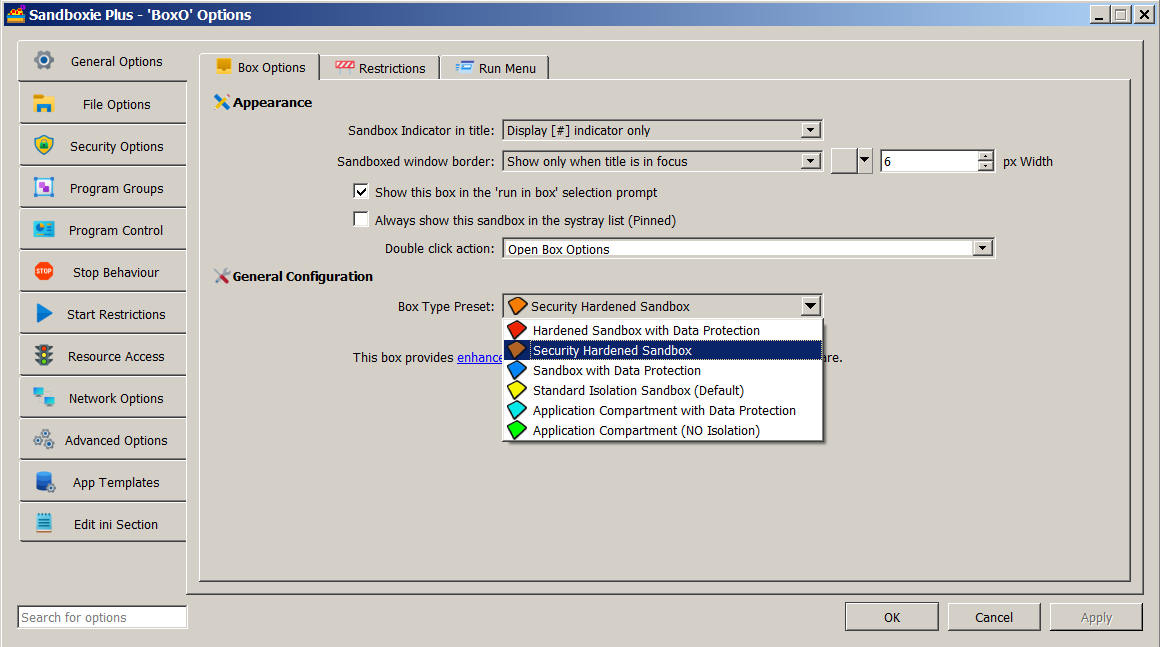Click the Start Restrictions play arrow icon
Viewport: 1160px width, 647px height.
44,314
